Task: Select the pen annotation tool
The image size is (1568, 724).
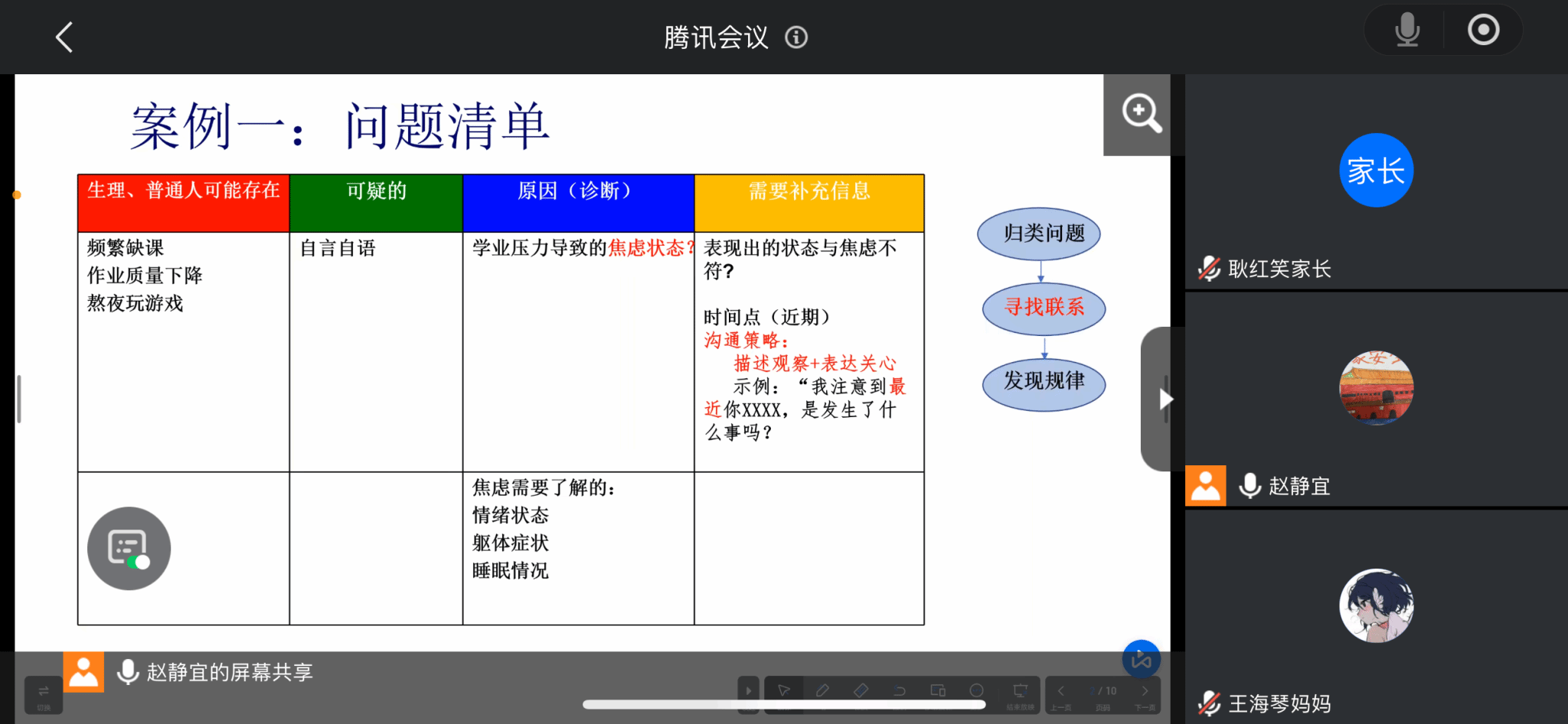Action: click(x=823, y=690)
